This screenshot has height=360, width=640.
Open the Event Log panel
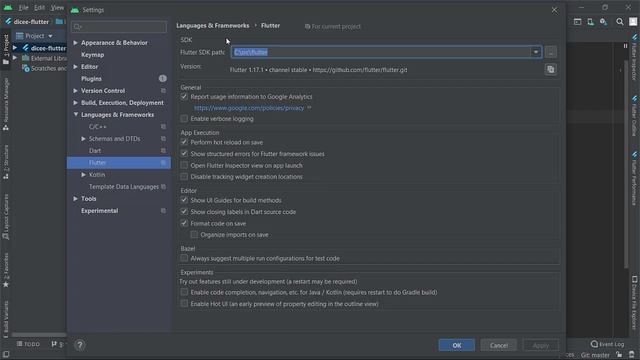(x=607, y=344)
